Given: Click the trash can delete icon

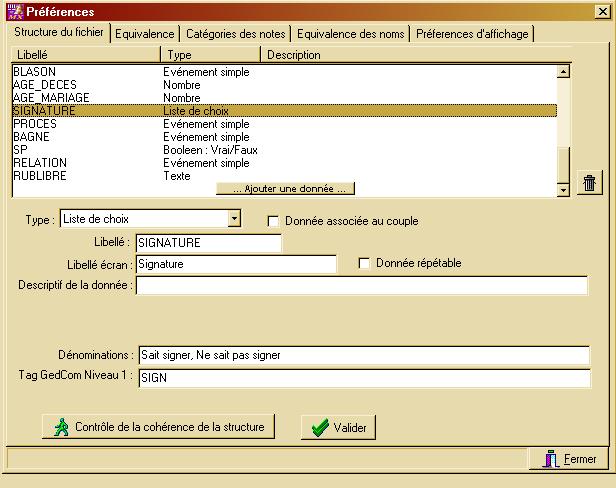Looking at the screenshot, I should pyautogui.click(x=589, y=183).
